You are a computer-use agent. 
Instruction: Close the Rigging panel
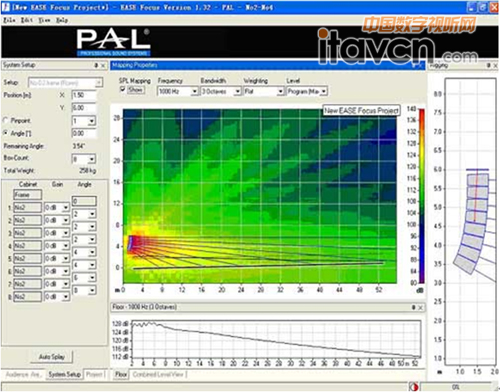(495, 66)
